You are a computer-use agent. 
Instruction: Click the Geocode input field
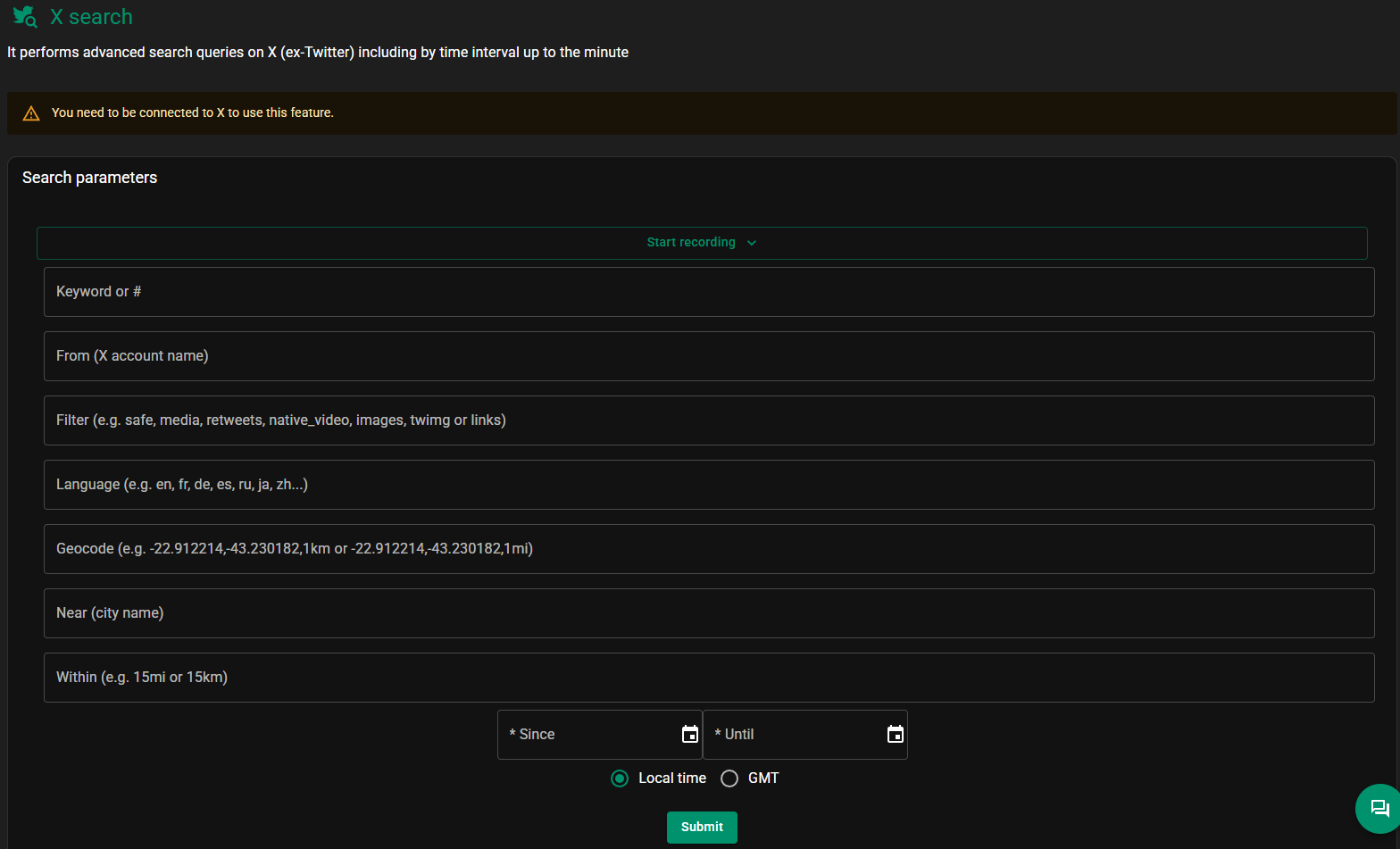click(708, 549)
